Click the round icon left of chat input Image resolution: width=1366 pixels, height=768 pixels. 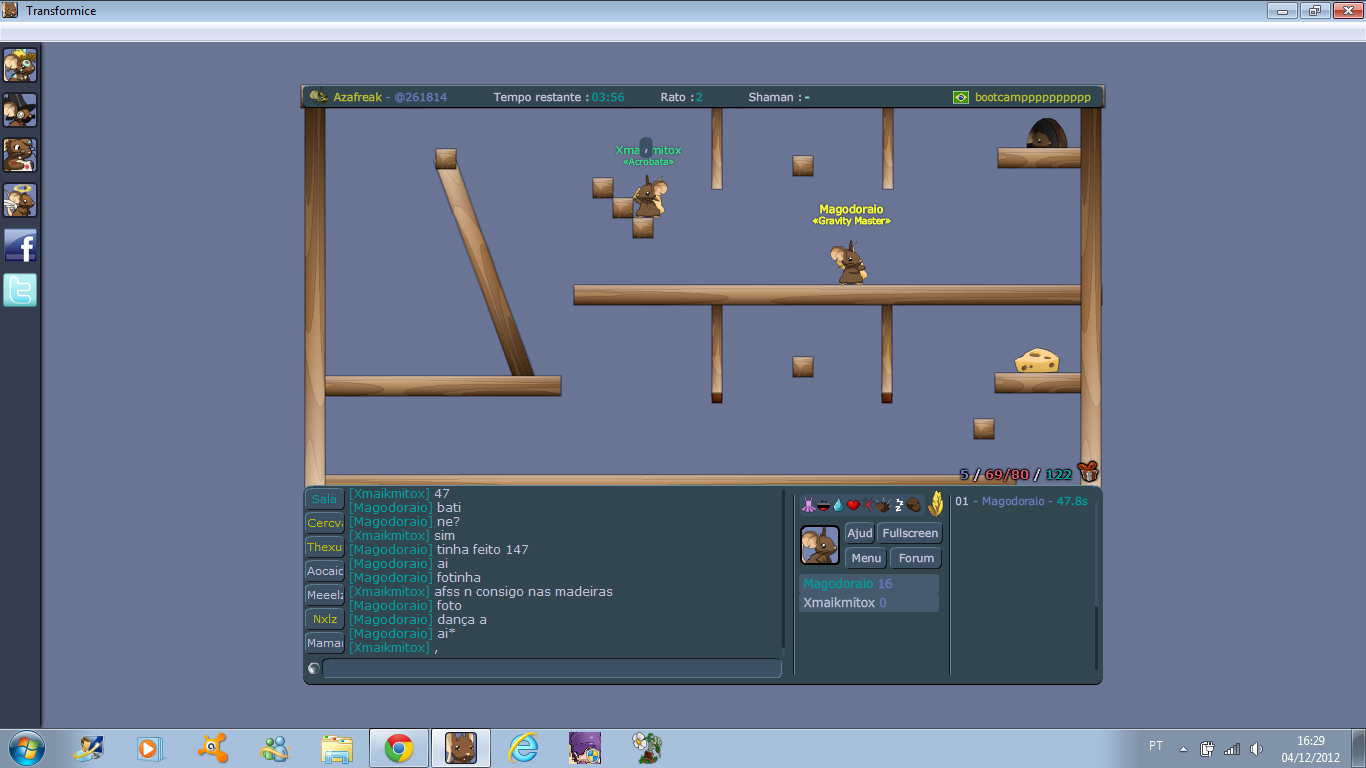click(313, 668)
